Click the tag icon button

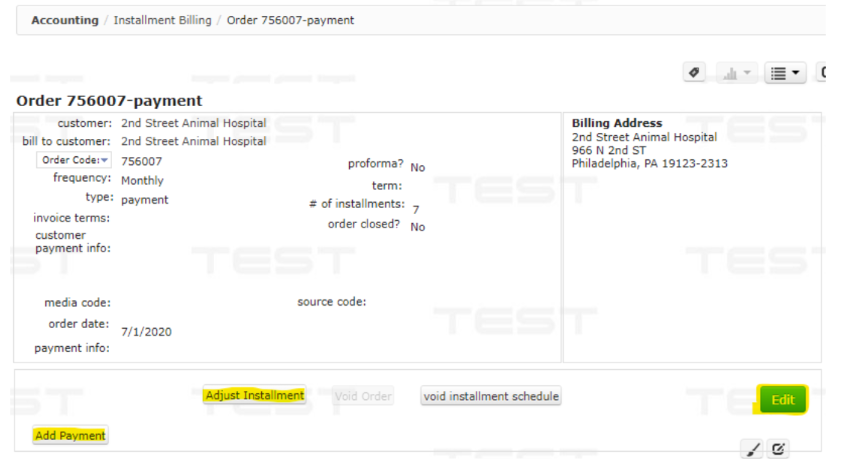tap(695, 73)
